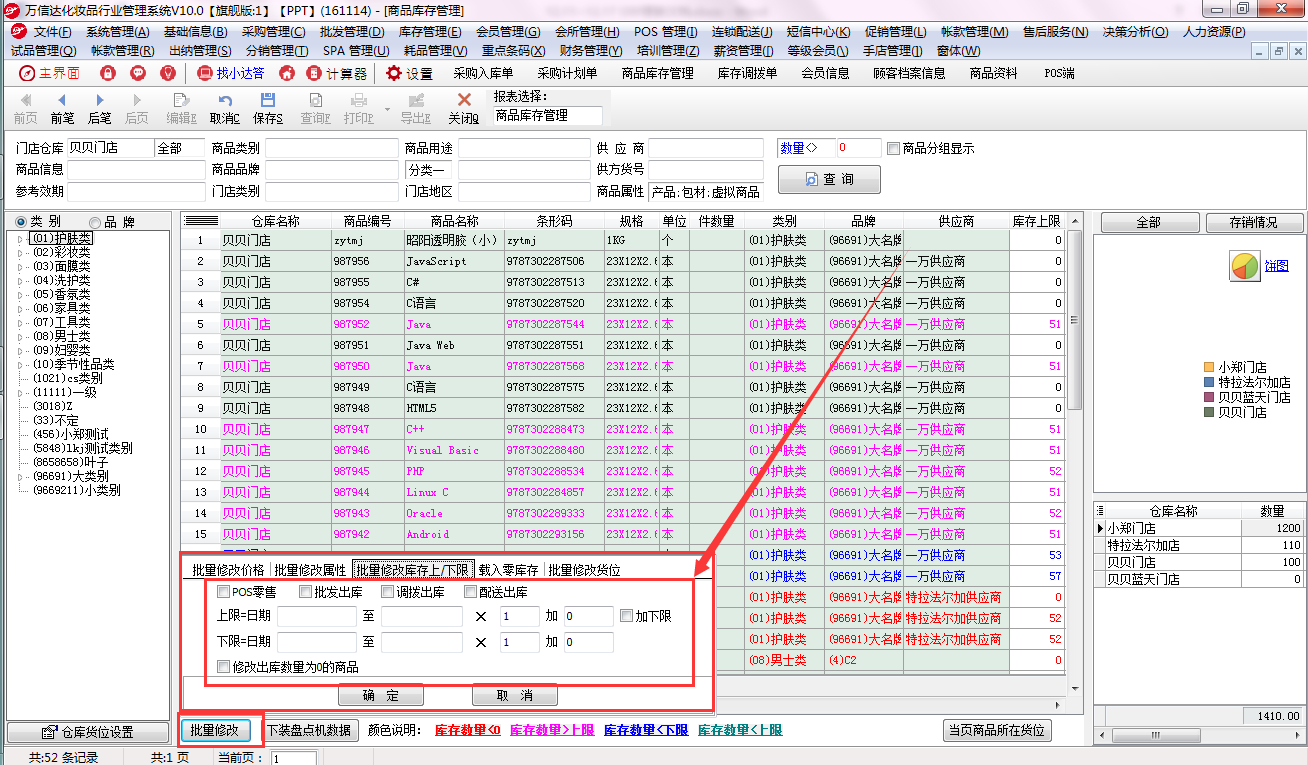Click the 全部 button in right panel
Image resolution: width=1308 pixels, height=765 pixels.
[1148, 223]
